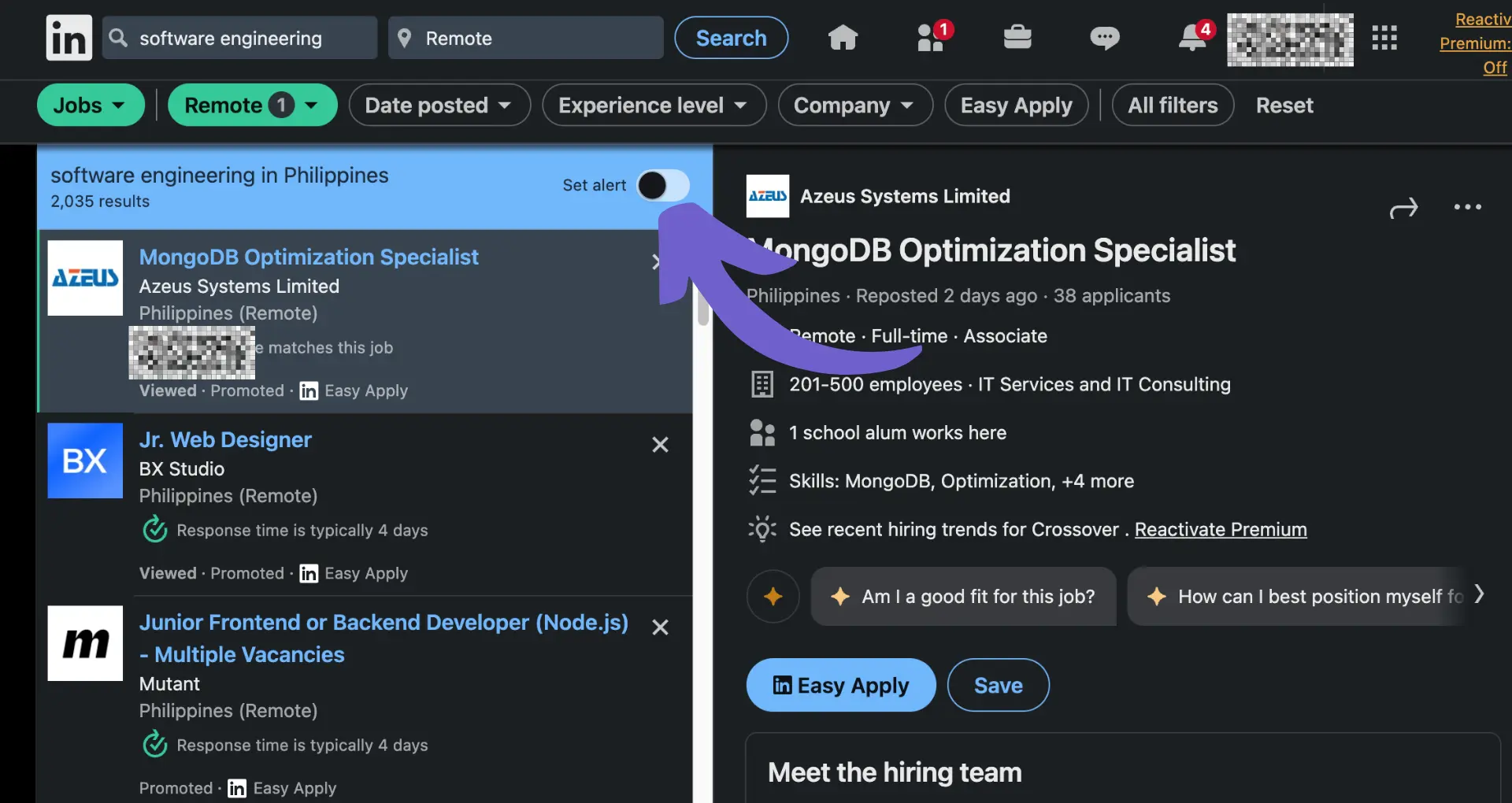Click the BX Studio logo thumbnail

point(85,461)
